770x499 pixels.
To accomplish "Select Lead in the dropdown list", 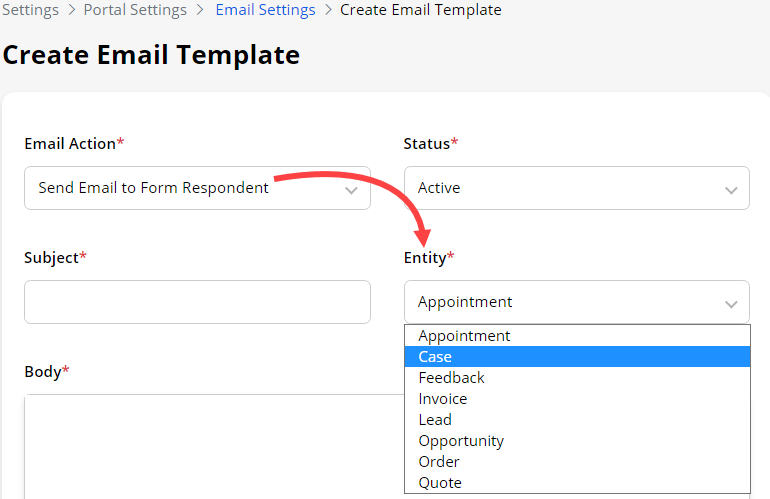I will [435, 420].
